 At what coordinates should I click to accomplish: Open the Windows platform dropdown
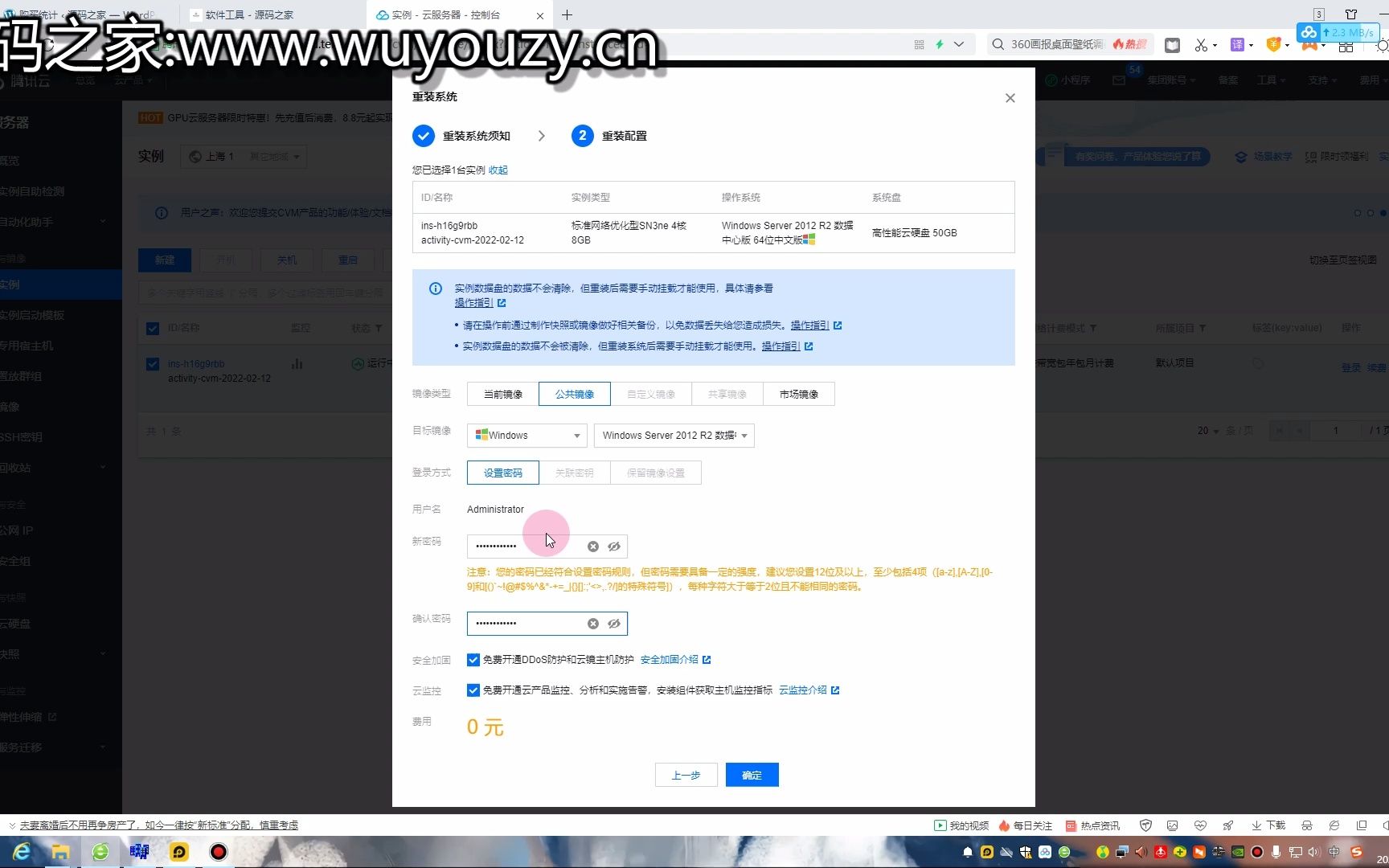click(x=527, y=436)
